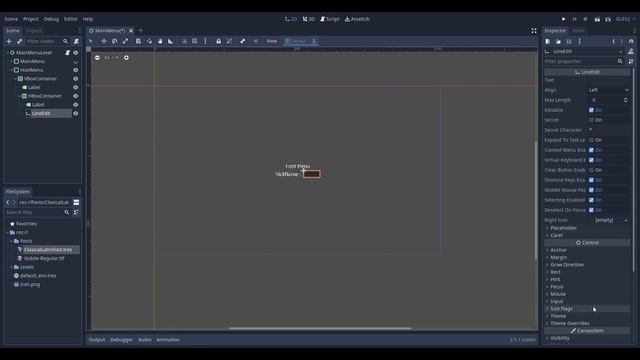Select the Scale Mode tool
Screen dimensions: 640x360
point(125,41)
